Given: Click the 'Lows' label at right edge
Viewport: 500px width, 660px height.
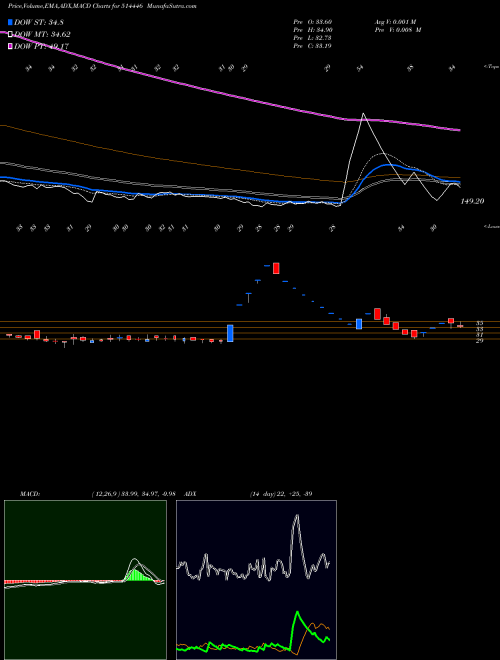Looking at the screenshot, I should pyautogui.click(x=492, y=226).
